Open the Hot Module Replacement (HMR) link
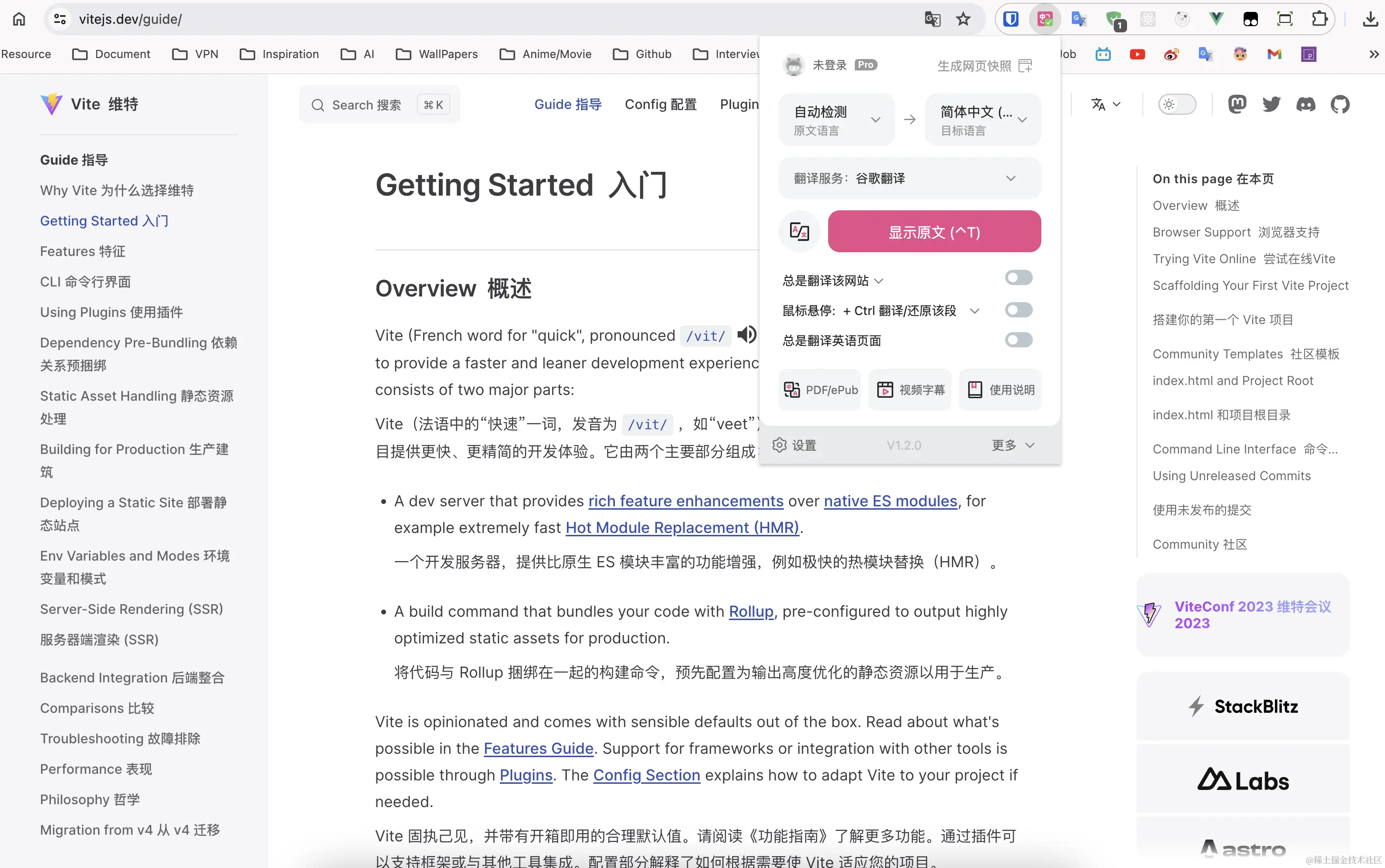 pyautogui.click(x=682, y=528)
